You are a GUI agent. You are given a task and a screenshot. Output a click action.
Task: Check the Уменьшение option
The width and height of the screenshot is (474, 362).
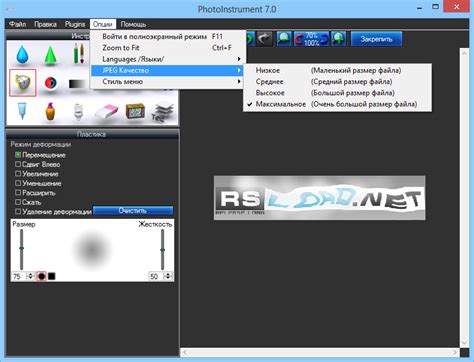pos(18,183)
